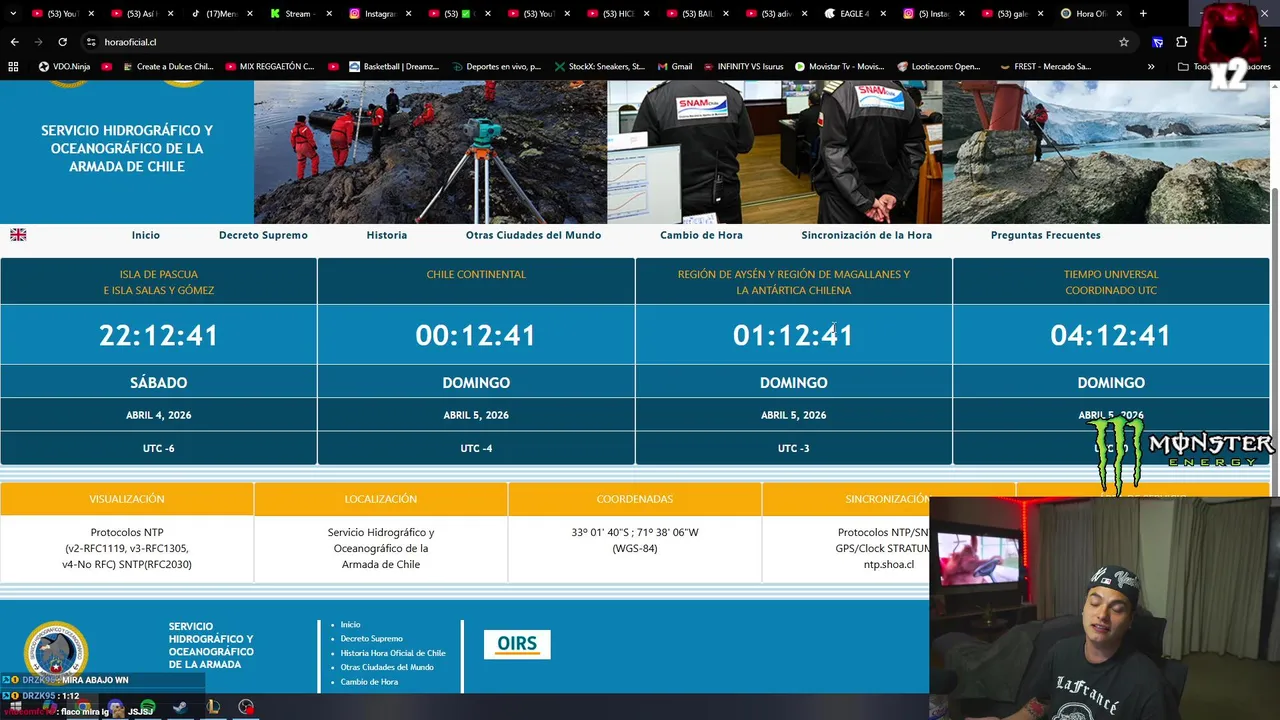The width and height of the screenshot is (1280, 720).
Task: Click the ABRIL 4, 2026 date
Action: pos(158,415)
